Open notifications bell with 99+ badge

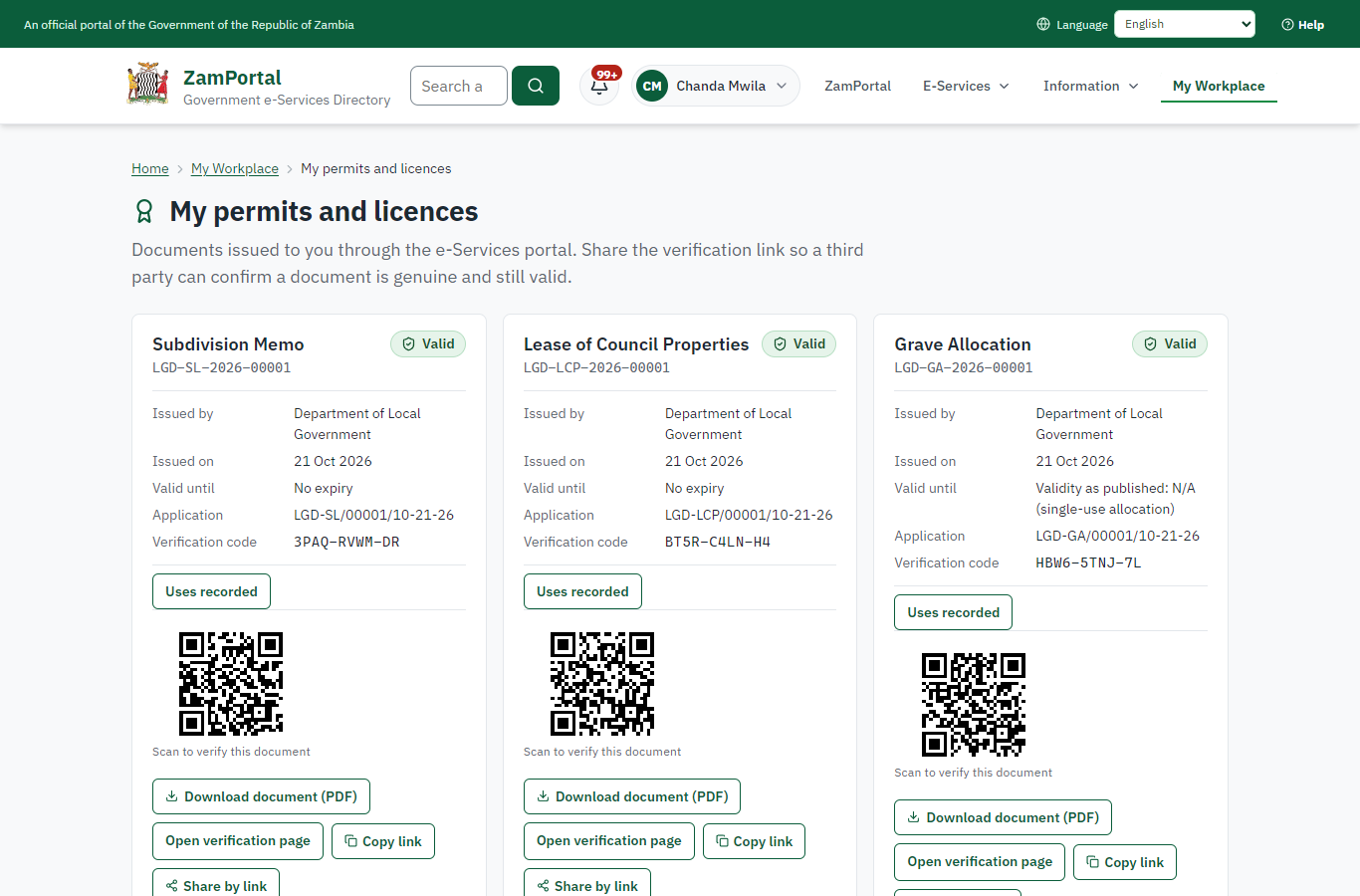599,86
